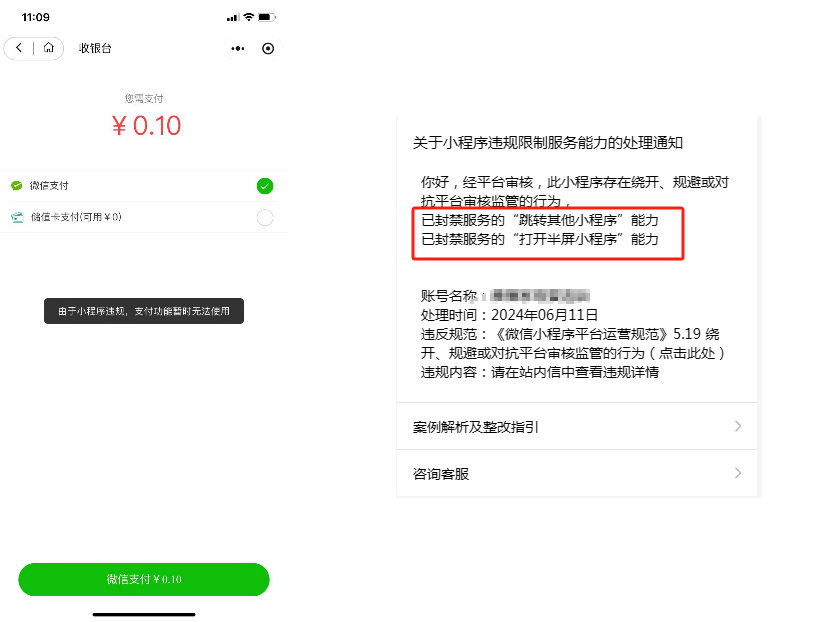818x622 pixels.
Task: Tap the green WeChat Pay logo icon
Action: (x=17, y=186)
